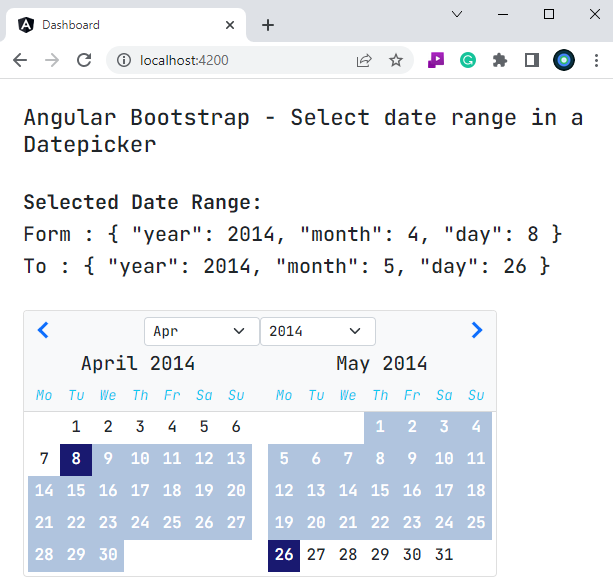Open the tab search chevron
Screen dimensions: 613x587
[x=457, y=14]
